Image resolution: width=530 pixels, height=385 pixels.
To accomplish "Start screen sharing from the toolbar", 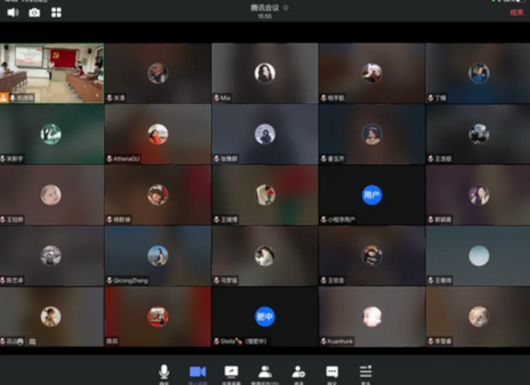I will pos(231,372).
